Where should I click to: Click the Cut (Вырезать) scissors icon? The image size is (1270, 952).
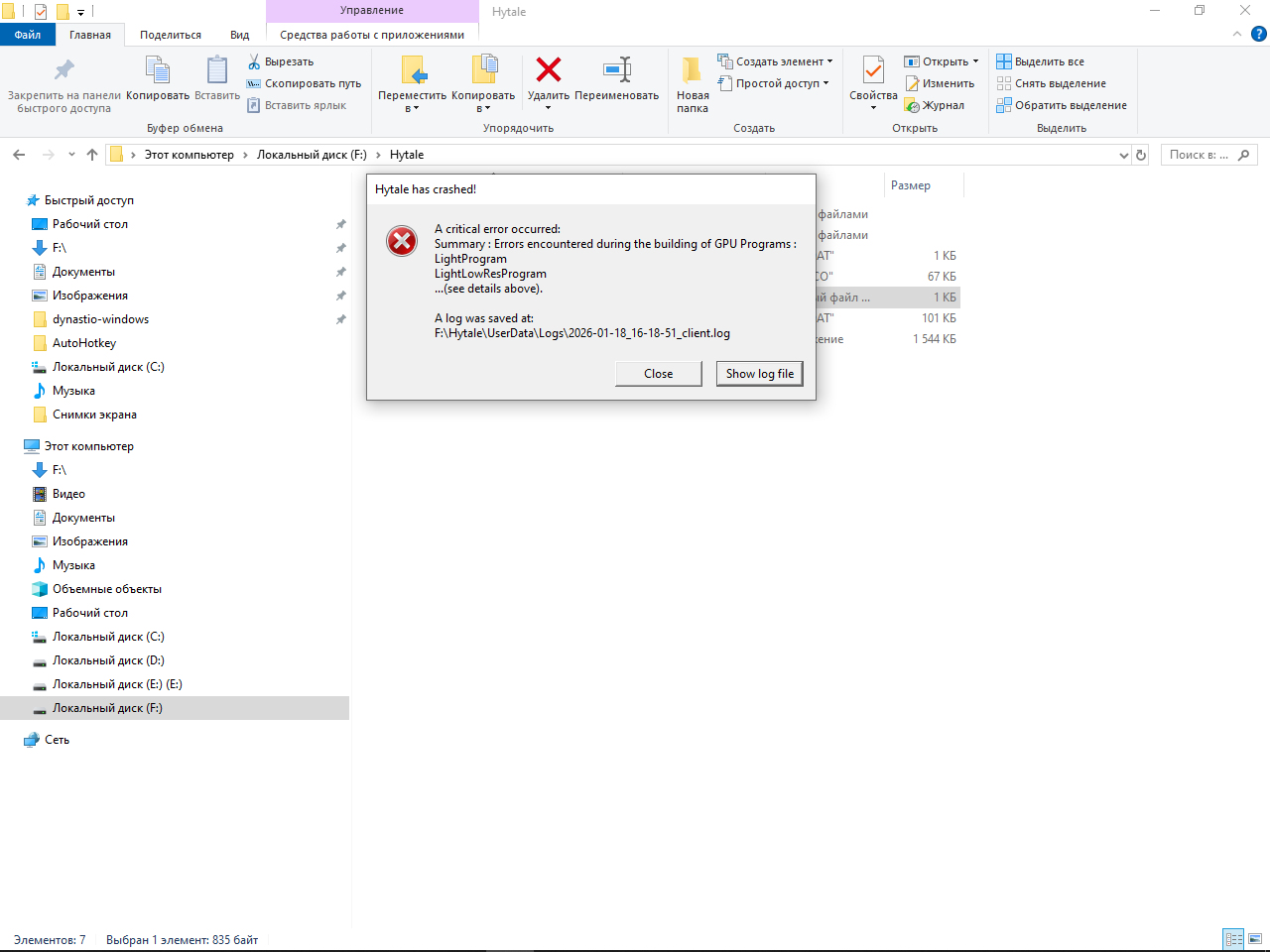point(255,61)
